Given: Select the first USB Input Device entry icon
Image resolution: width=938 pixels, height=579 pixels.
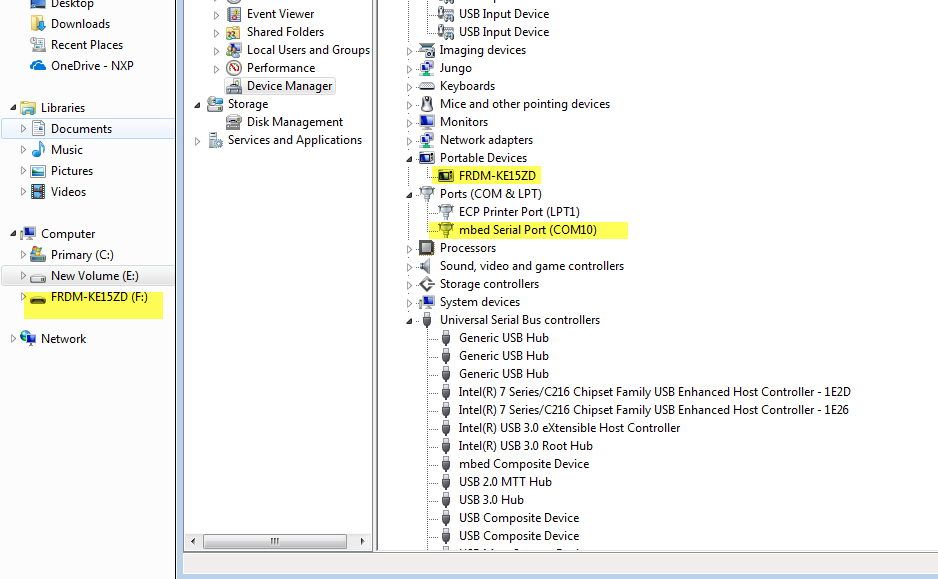Looking at the screenshot, I should (446, 14).
